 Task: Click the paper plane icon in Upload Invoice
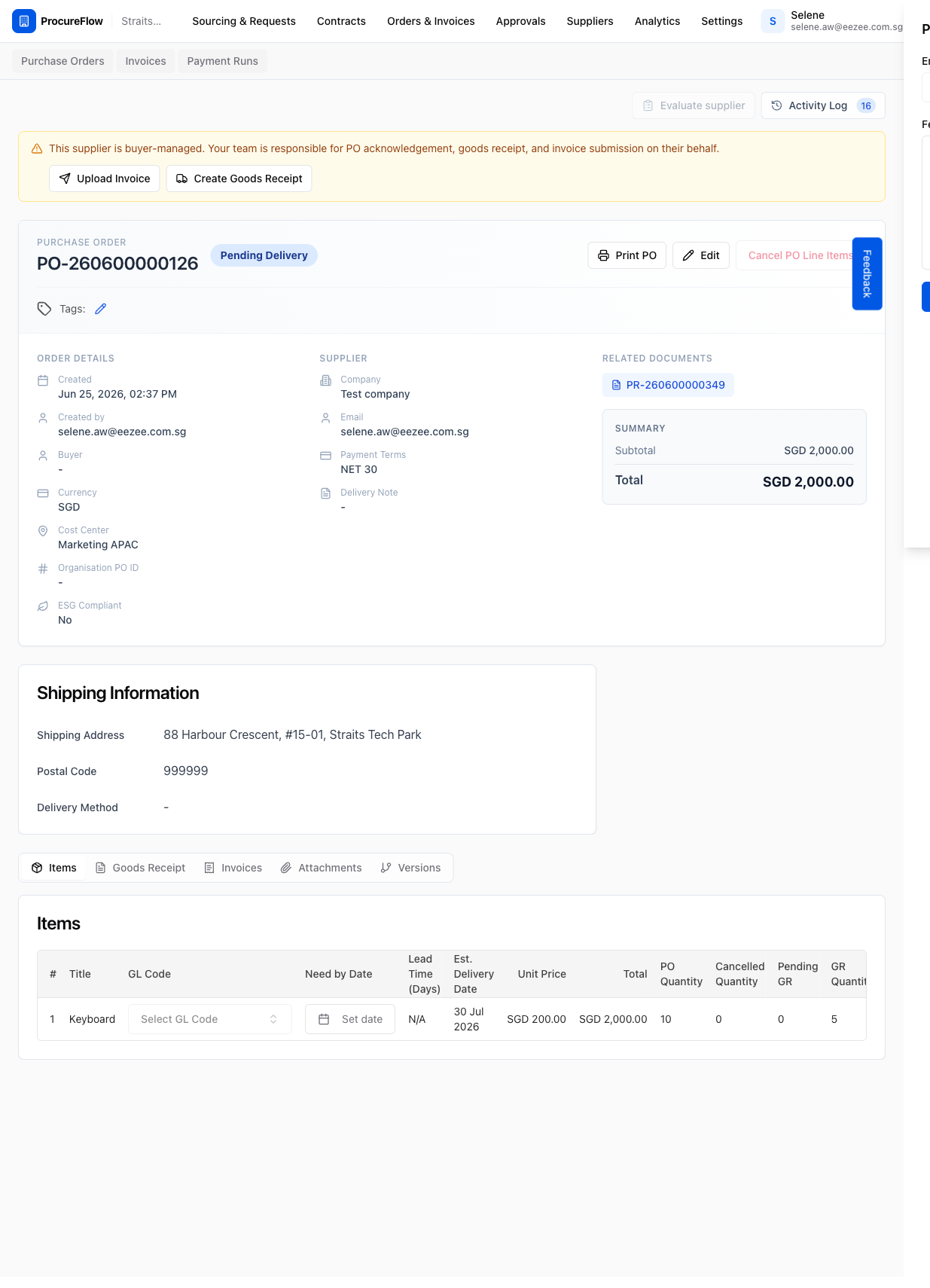[x=65, y=179]
